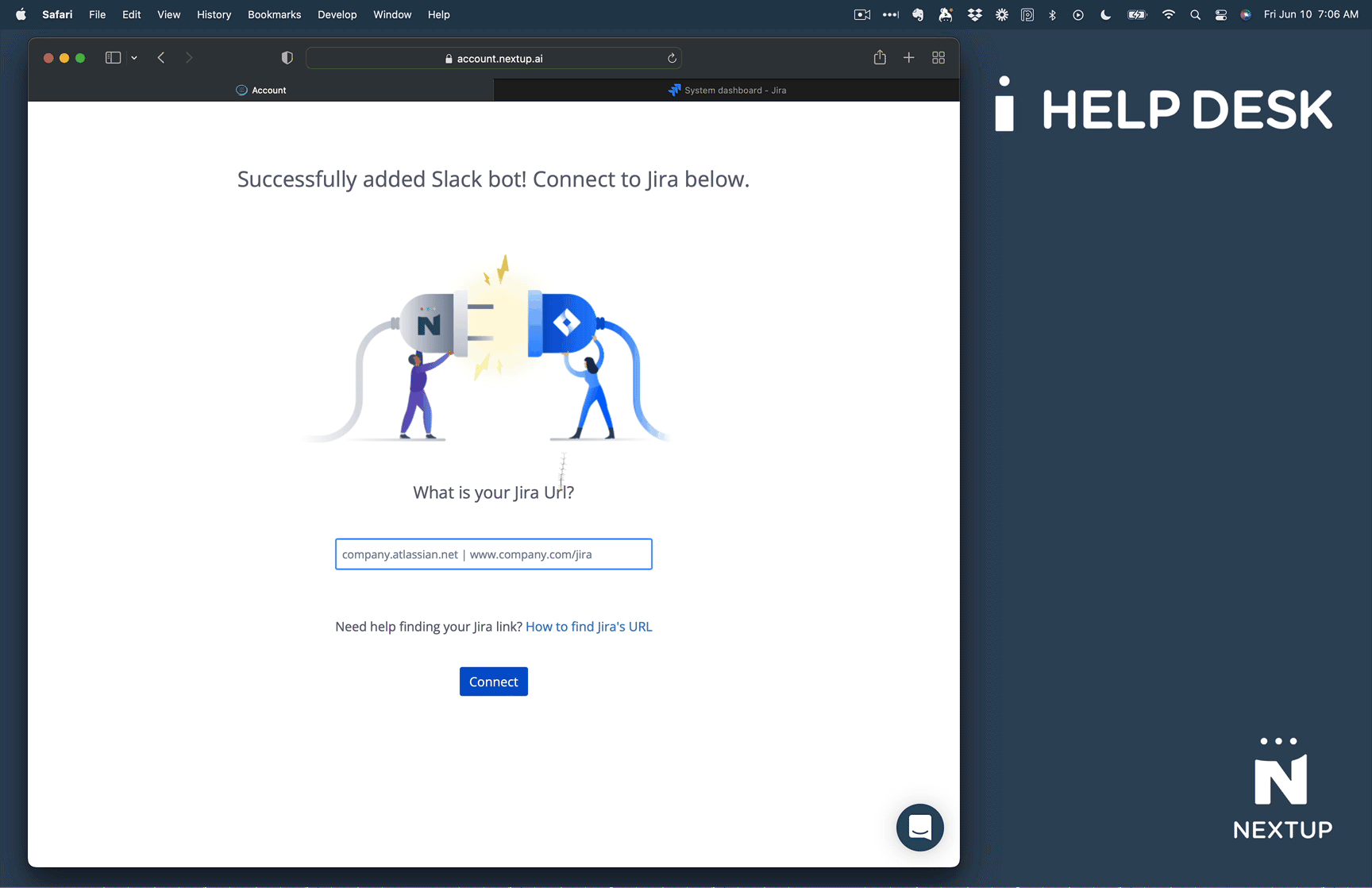Go back with the back arrow
Image resolution: width=1372 pixels, height=888 pixels.
[161, 57]
